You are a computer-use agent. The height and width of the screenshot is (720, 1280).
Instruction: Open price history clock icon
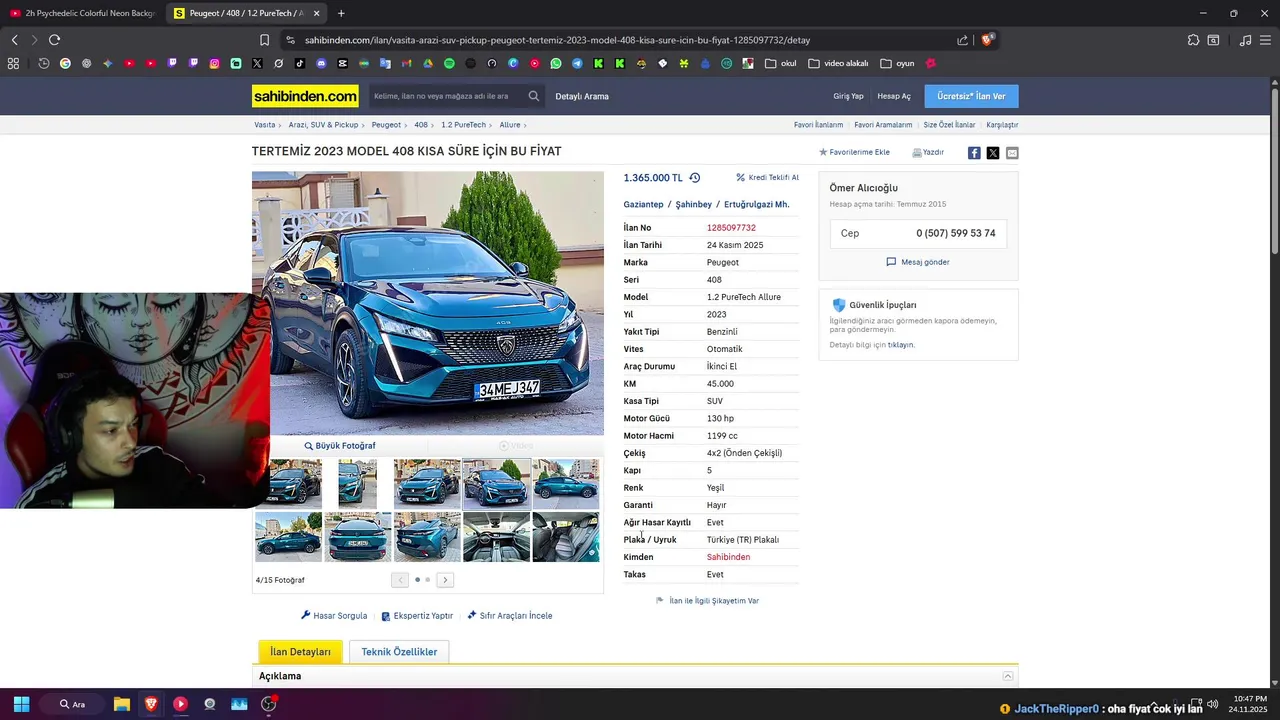coord(695,178)
